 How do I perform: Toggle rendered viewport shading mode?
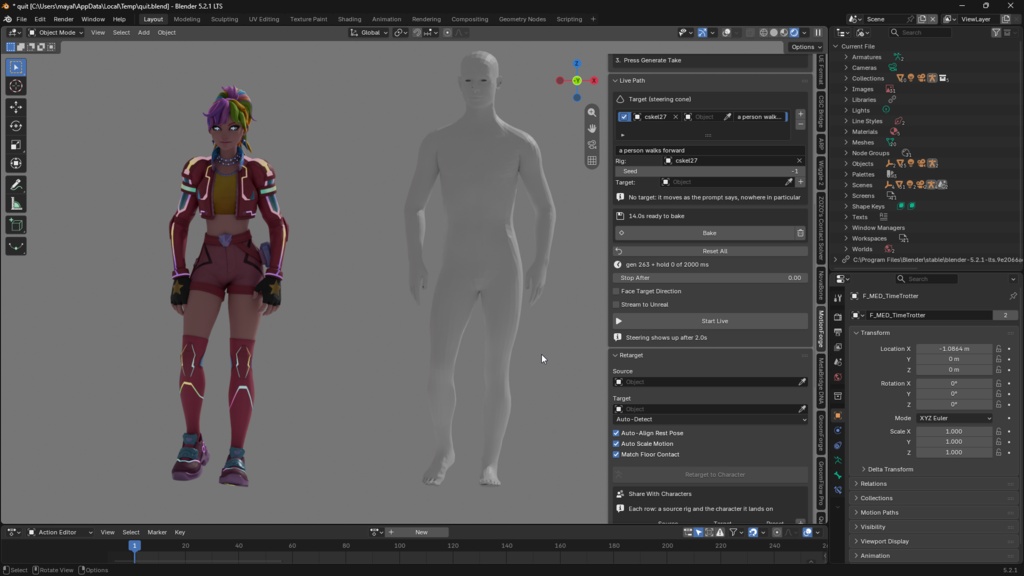(794, 33)
